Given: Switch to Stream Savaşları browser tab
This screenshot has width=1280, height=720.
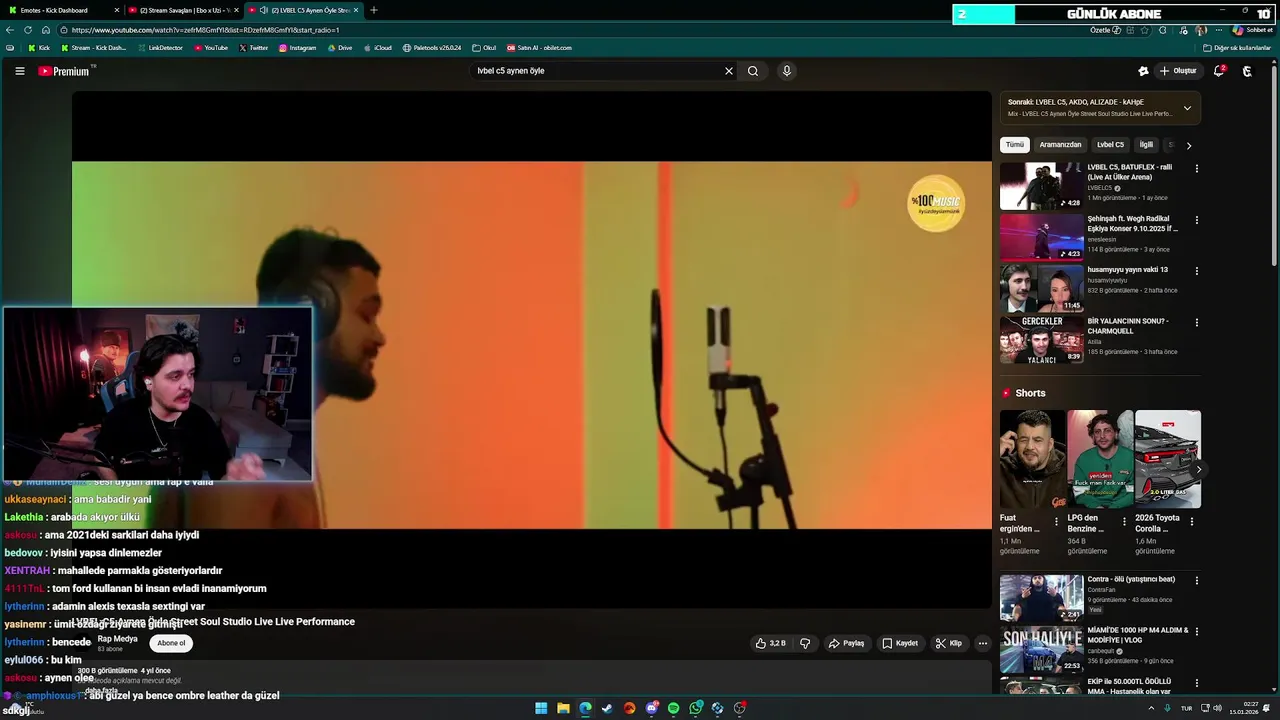Looking at the screenshot, I should click(x=184, y=10).
